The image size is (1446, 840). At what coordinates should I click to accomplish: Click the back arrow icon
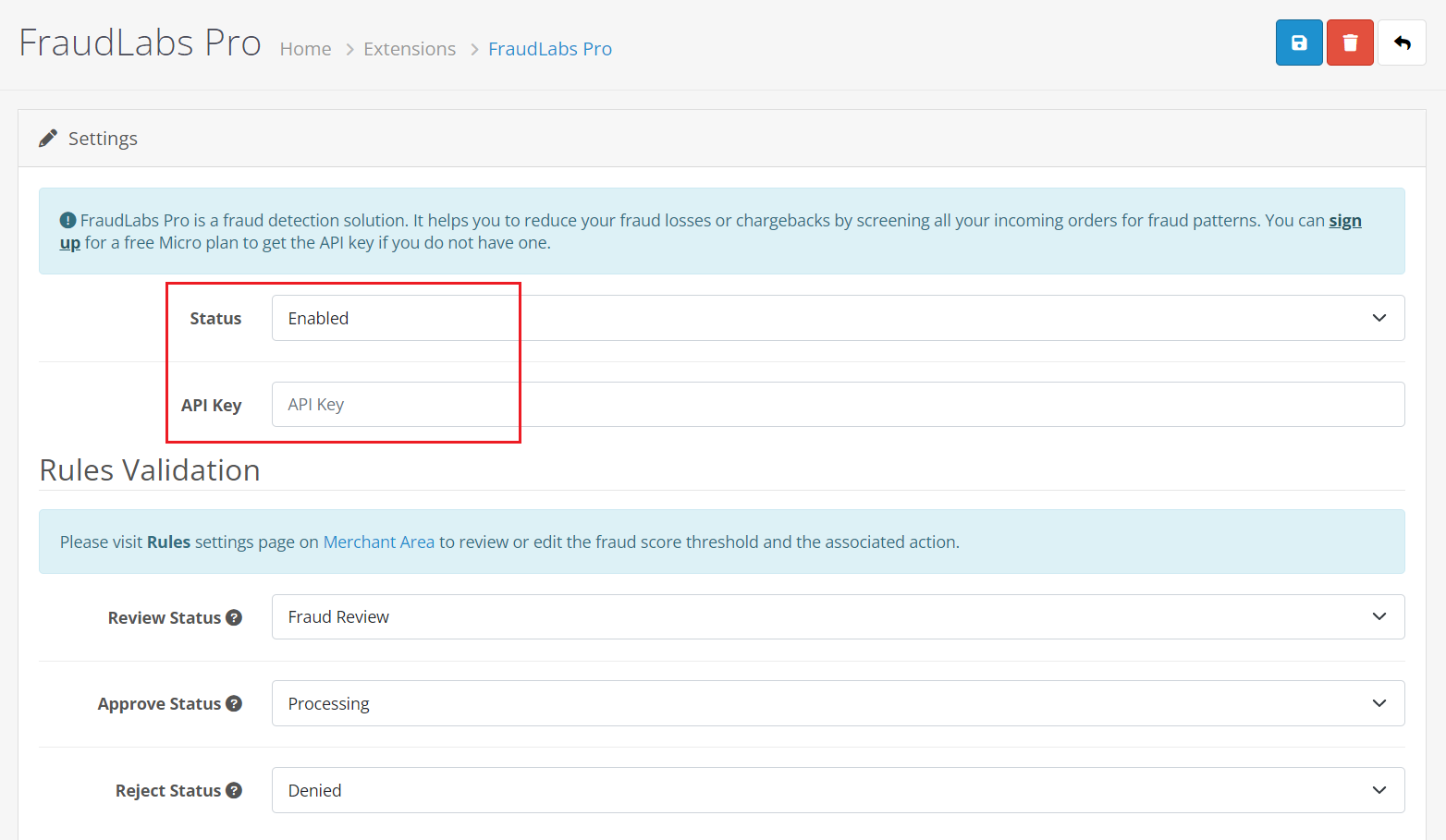tap(1402, 43)
